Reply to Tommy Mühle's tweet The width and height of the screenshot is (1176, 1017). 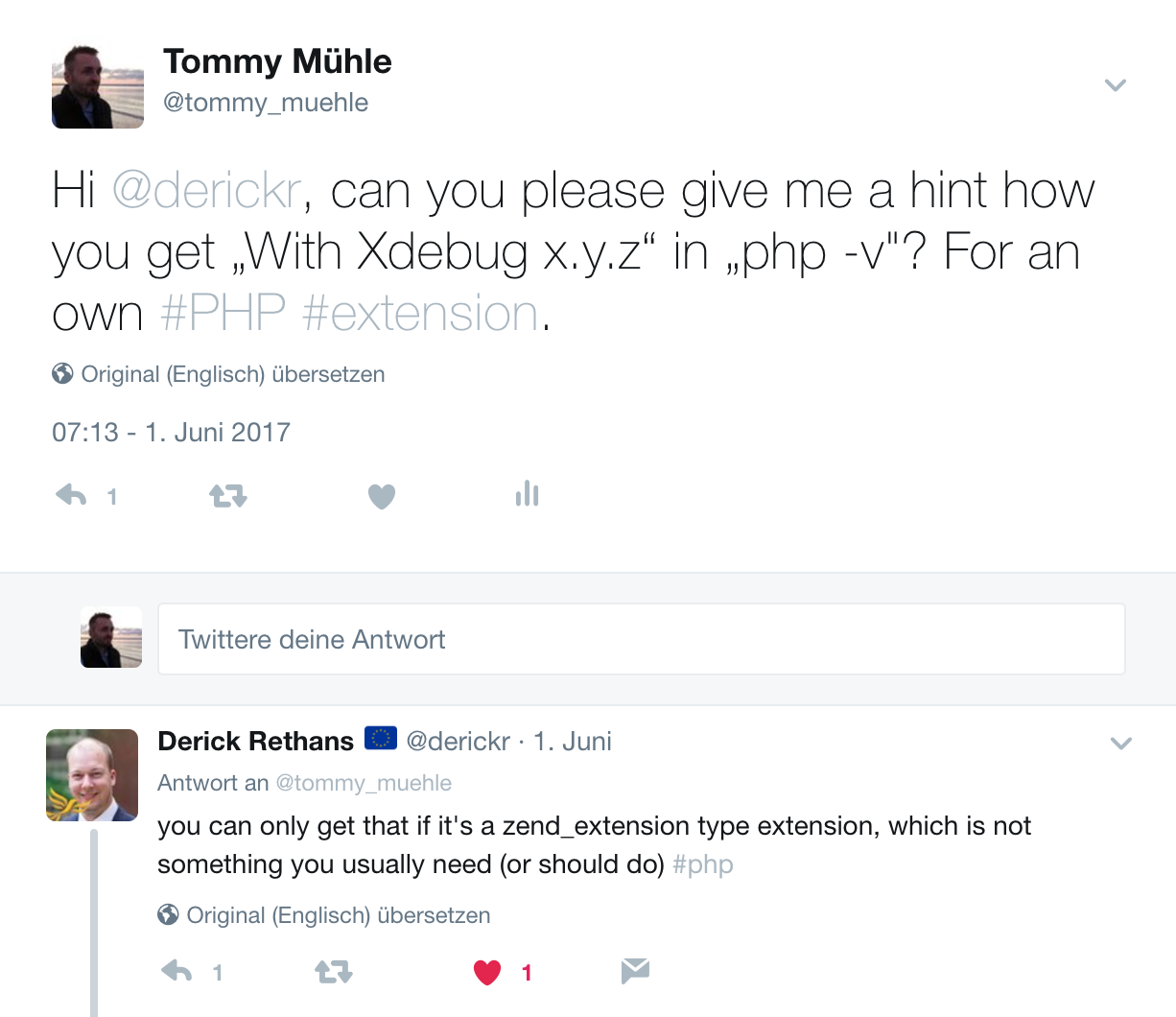pos(72,496)
